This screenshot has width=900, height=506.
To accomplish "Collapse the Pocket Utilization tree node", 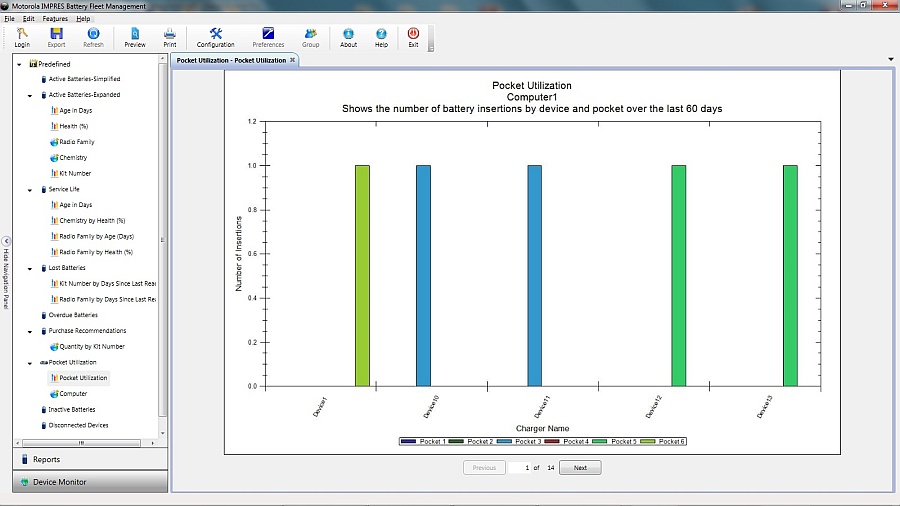I will coord(30,363).
